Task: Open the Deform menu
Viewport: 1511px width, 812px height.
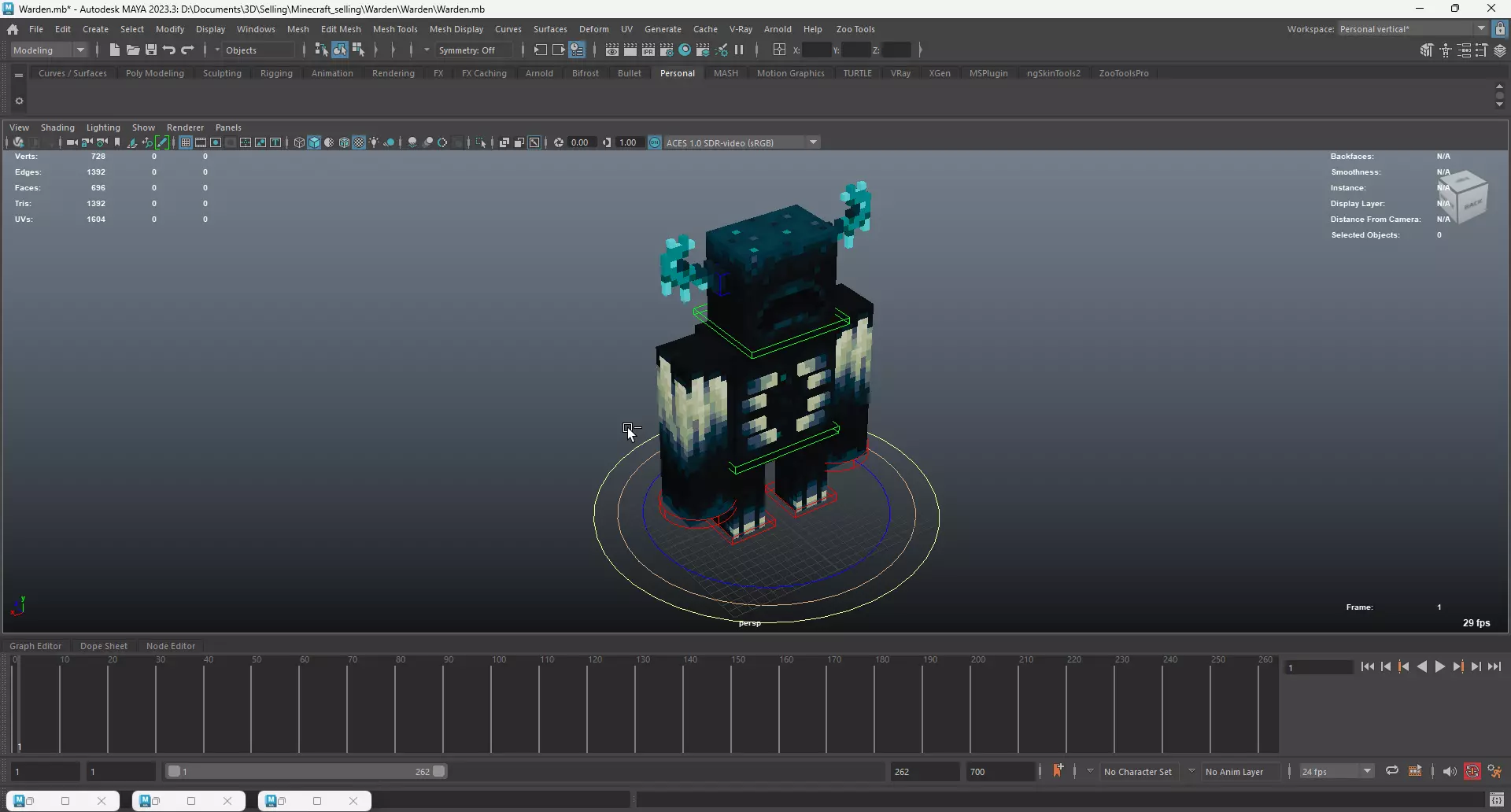Action: [594, 29]
